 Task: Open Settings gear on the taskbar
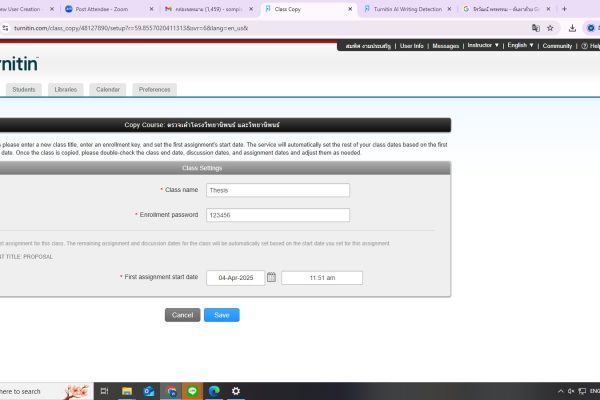pos(236,391)
